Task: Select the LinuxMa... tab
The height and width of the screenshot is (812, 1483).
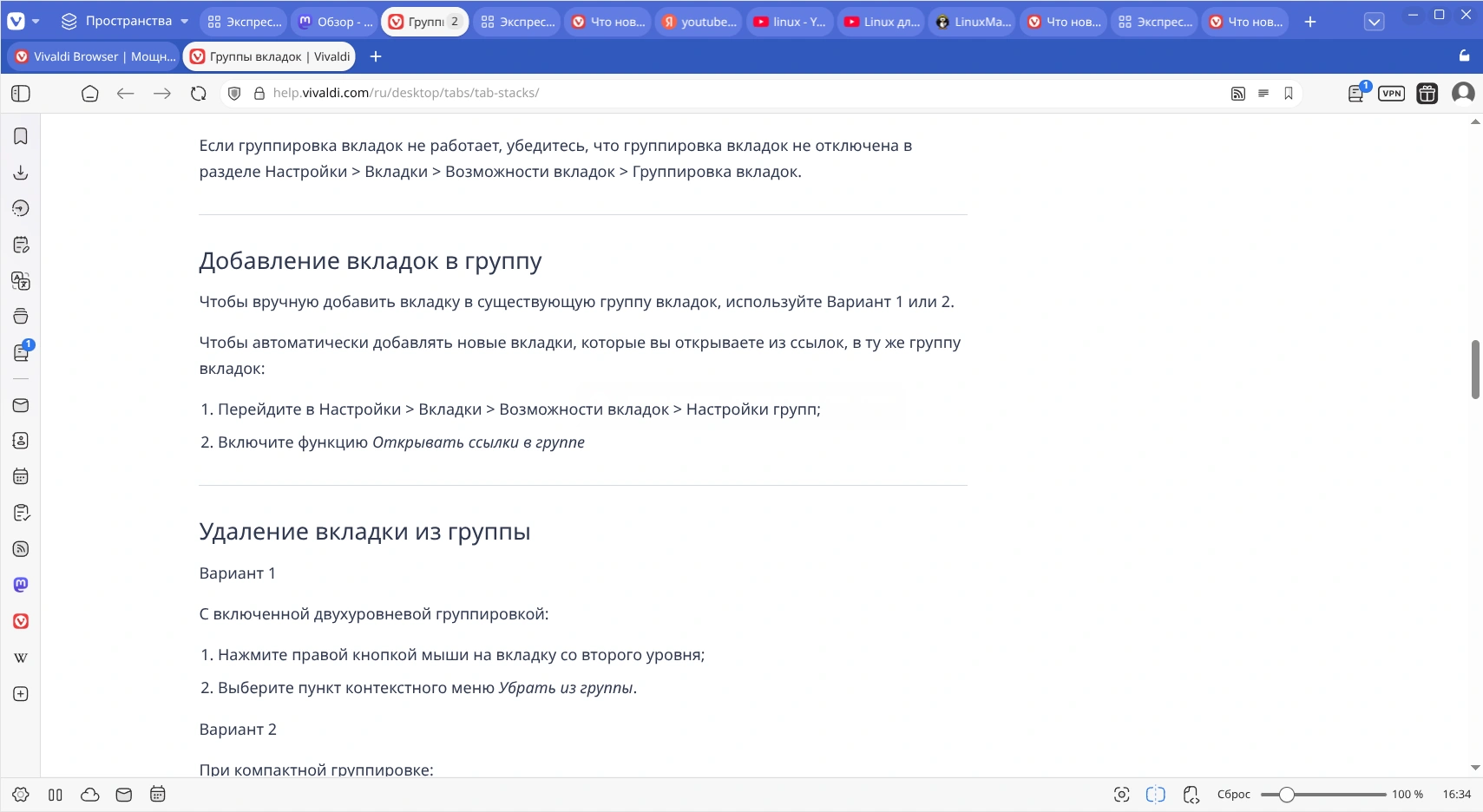Action: click(973, 22)
